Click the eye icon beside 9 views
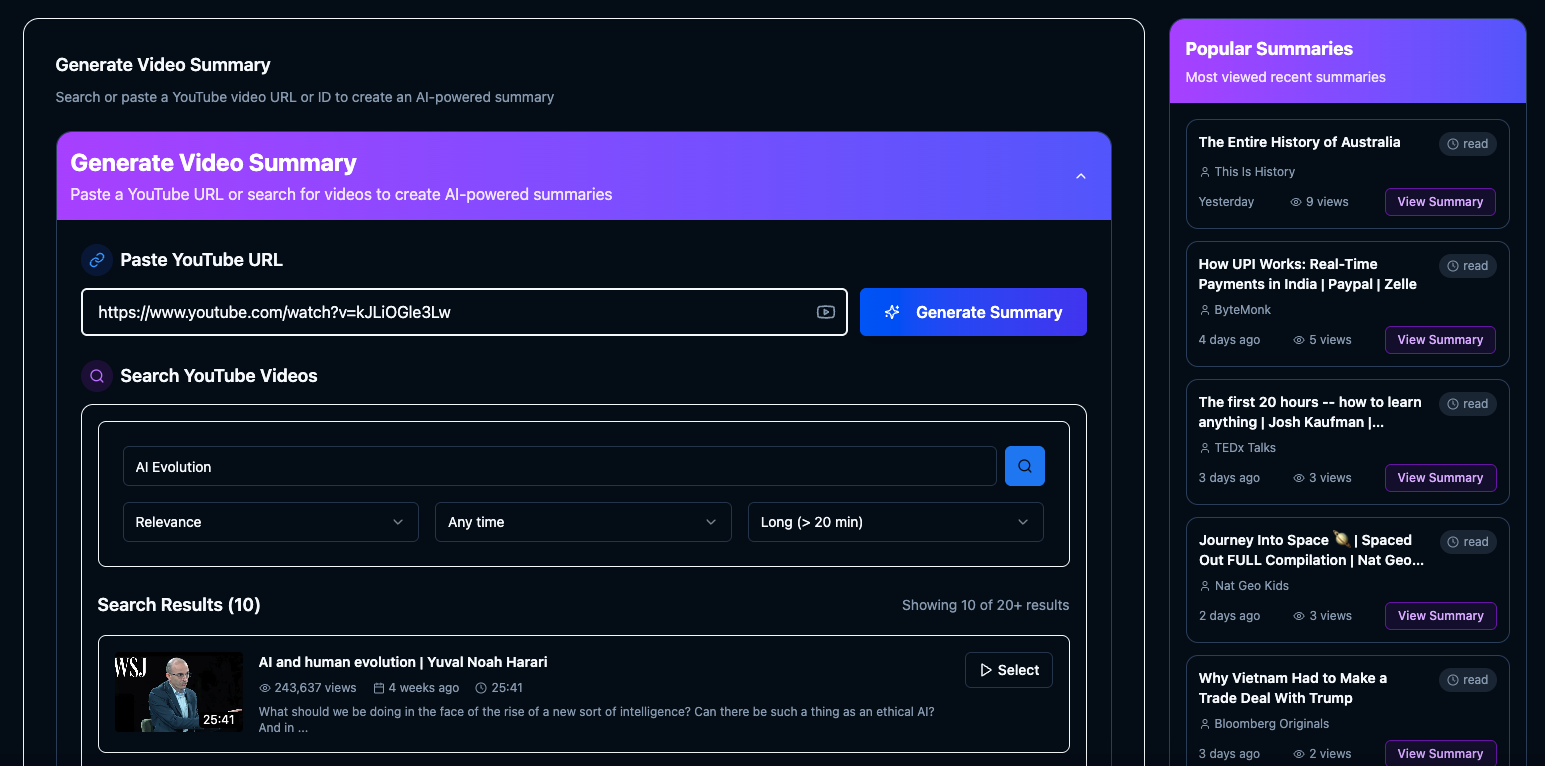The image size is (1545, 766). [x=1296, y=202]
